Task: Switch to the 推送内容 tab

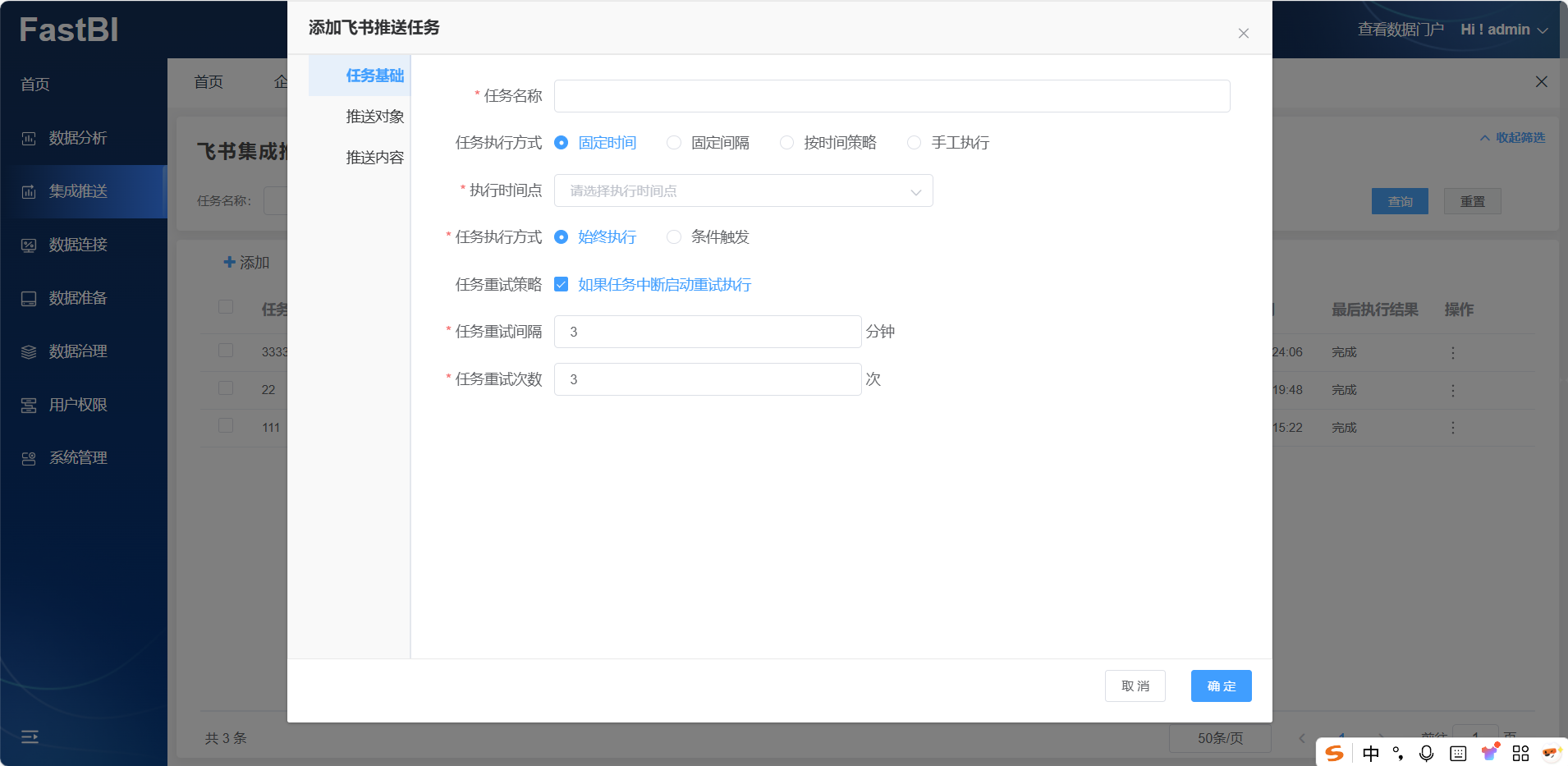Action: (374, 158)
